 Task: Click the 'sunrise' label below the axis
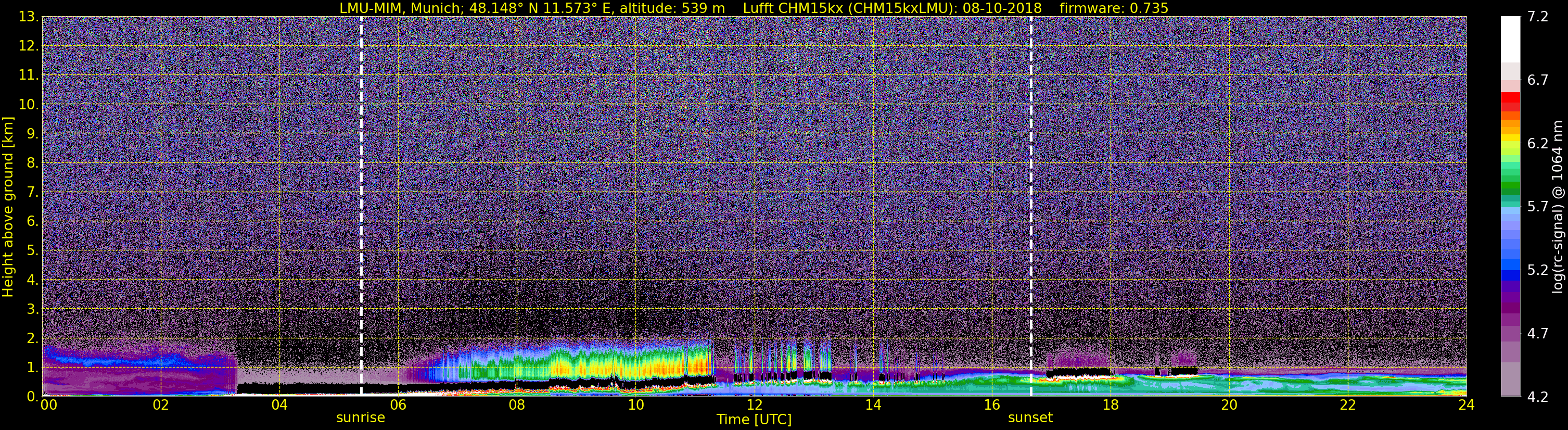[x=360, y=418]
